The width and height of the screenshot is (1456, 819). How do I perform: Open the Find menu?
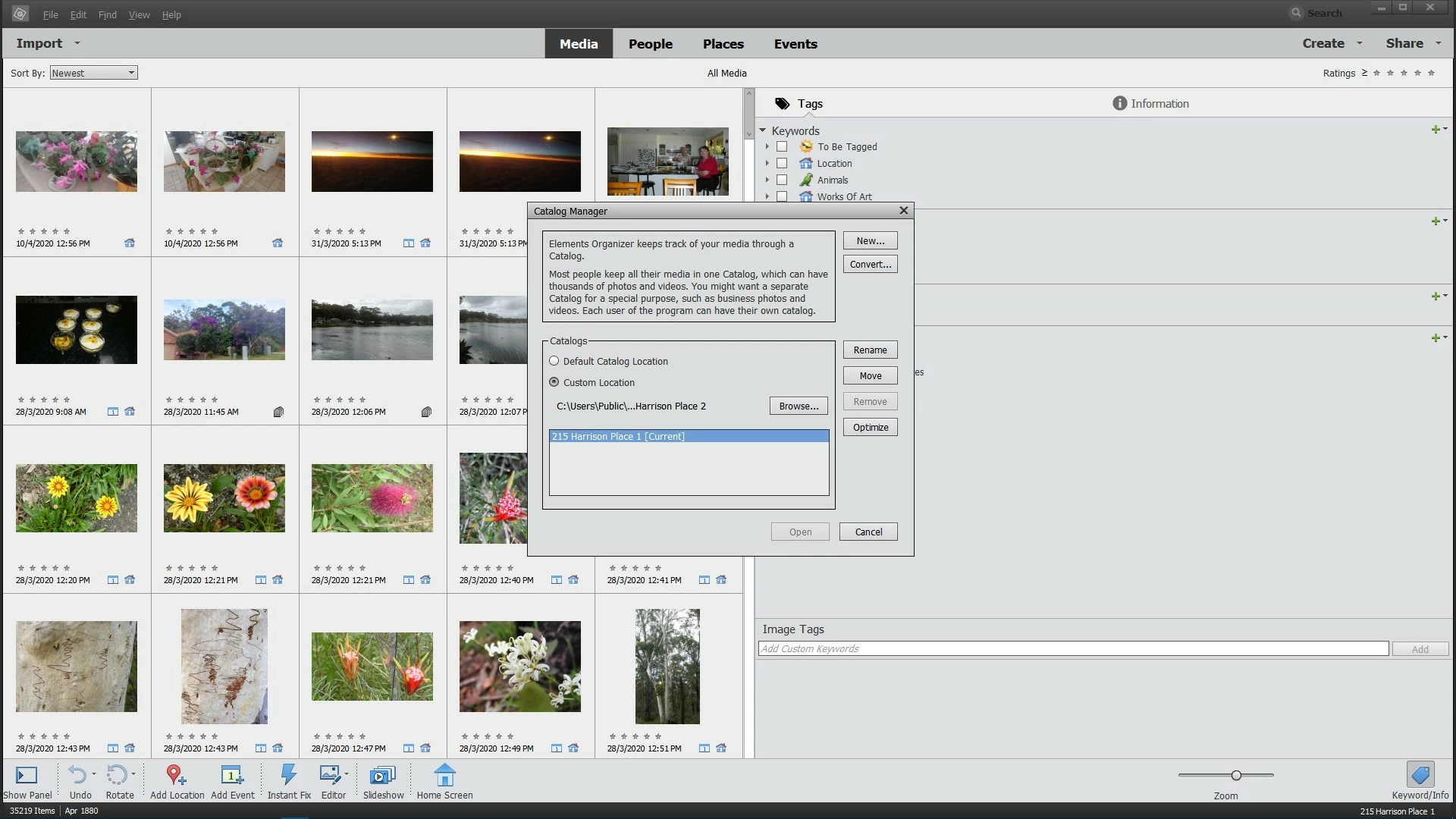tap(107, 14)
